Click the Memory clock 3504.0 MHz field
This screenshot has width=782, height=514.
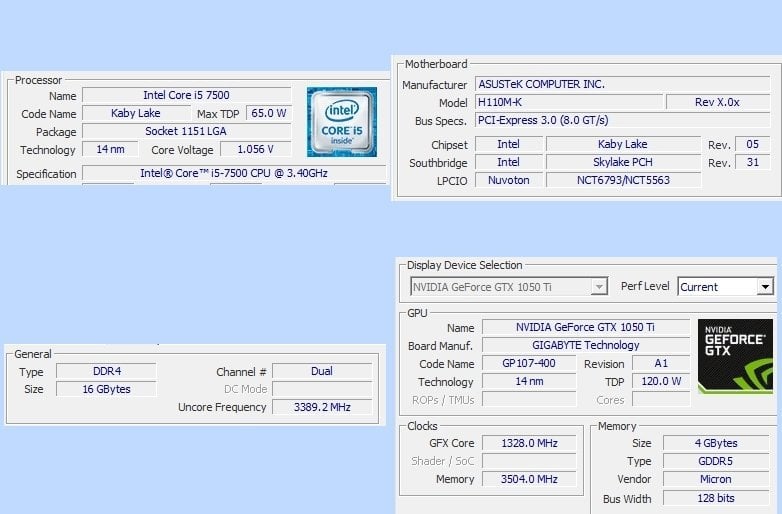pos(529,479)
